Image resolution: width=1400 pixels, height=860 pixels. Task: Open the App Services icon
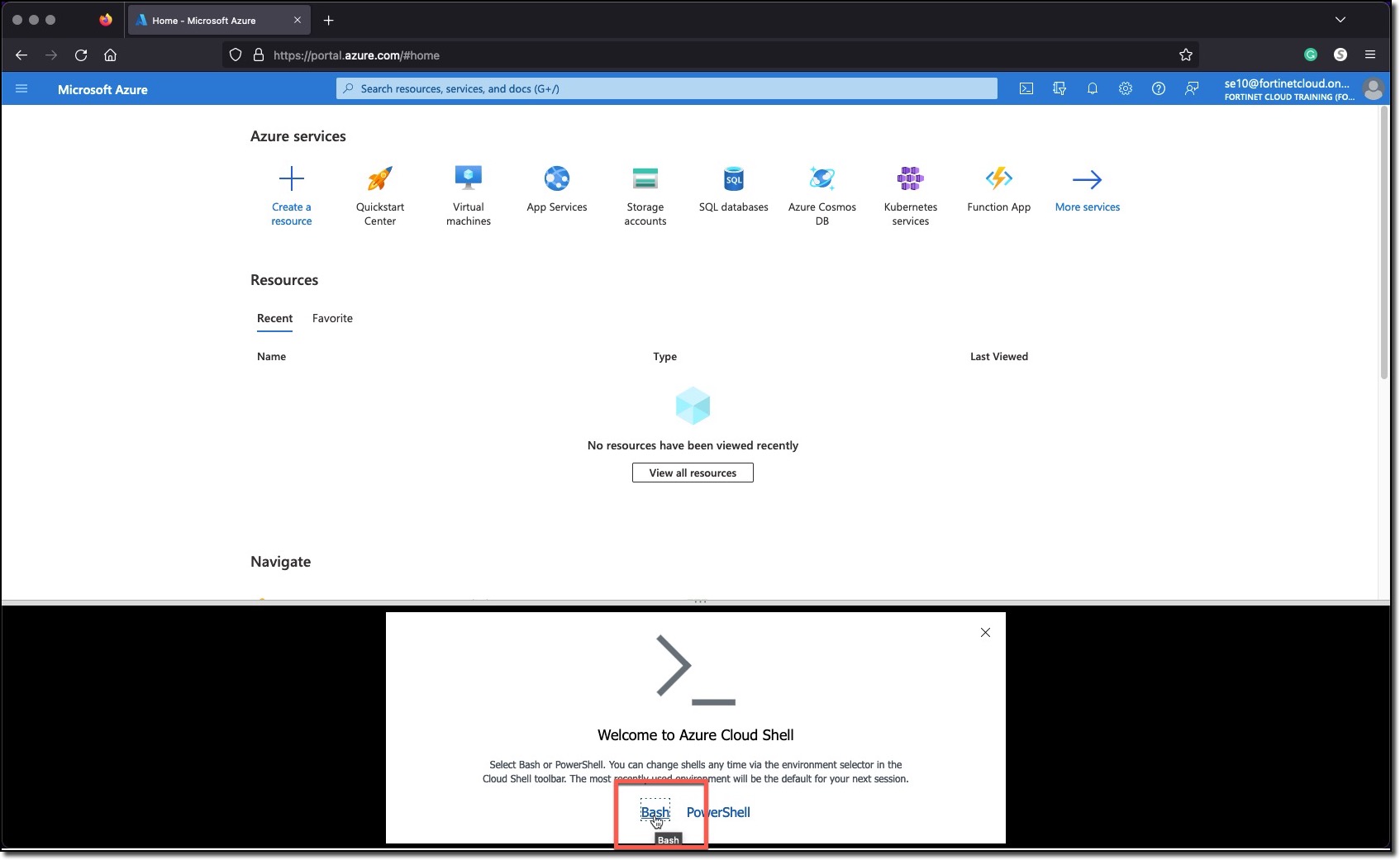tap(557, 178)
